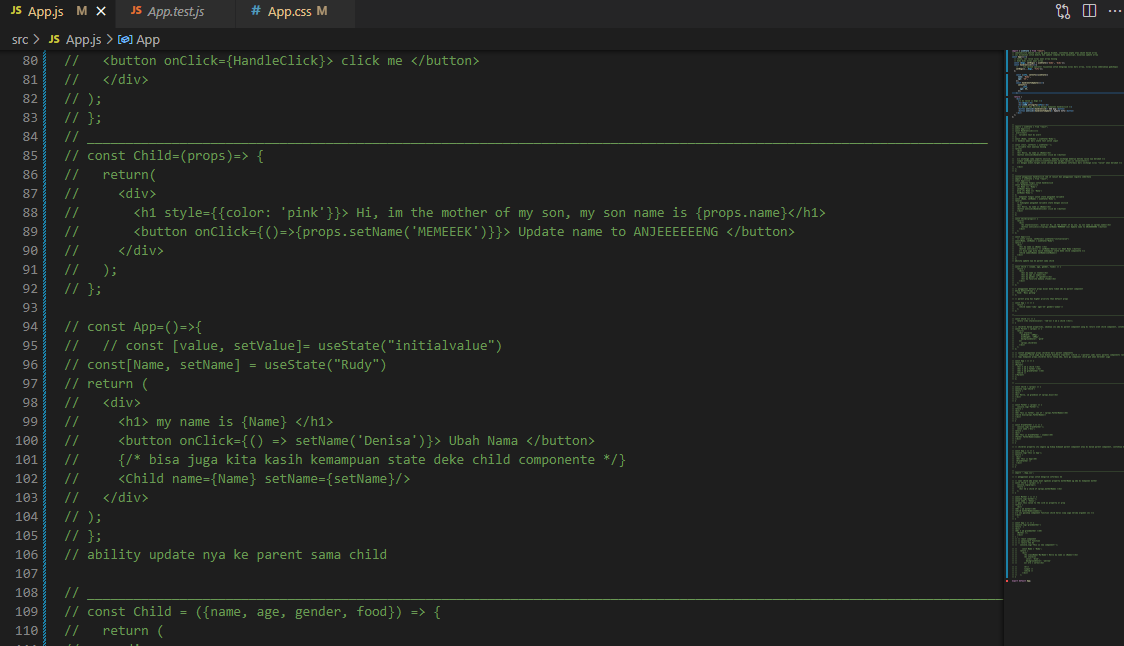Click useState("Rudy") on line 96

(x=325, y=364)
